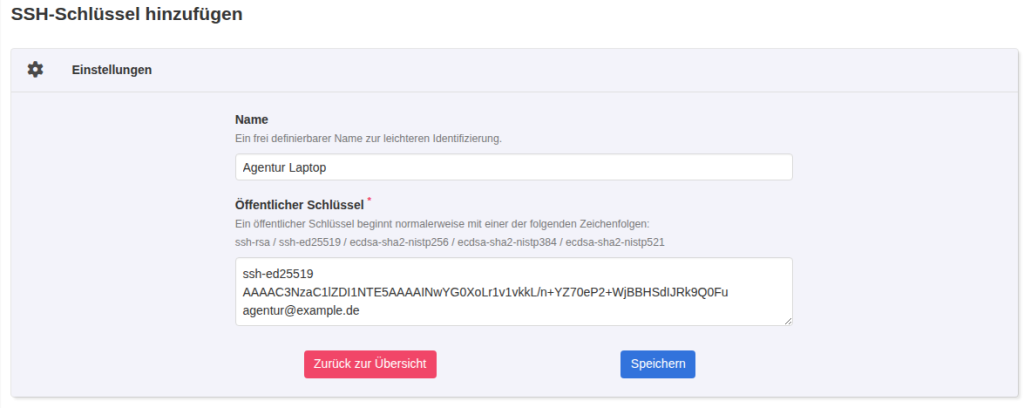
Task: Click the Name field label
Action: [251, 119]
